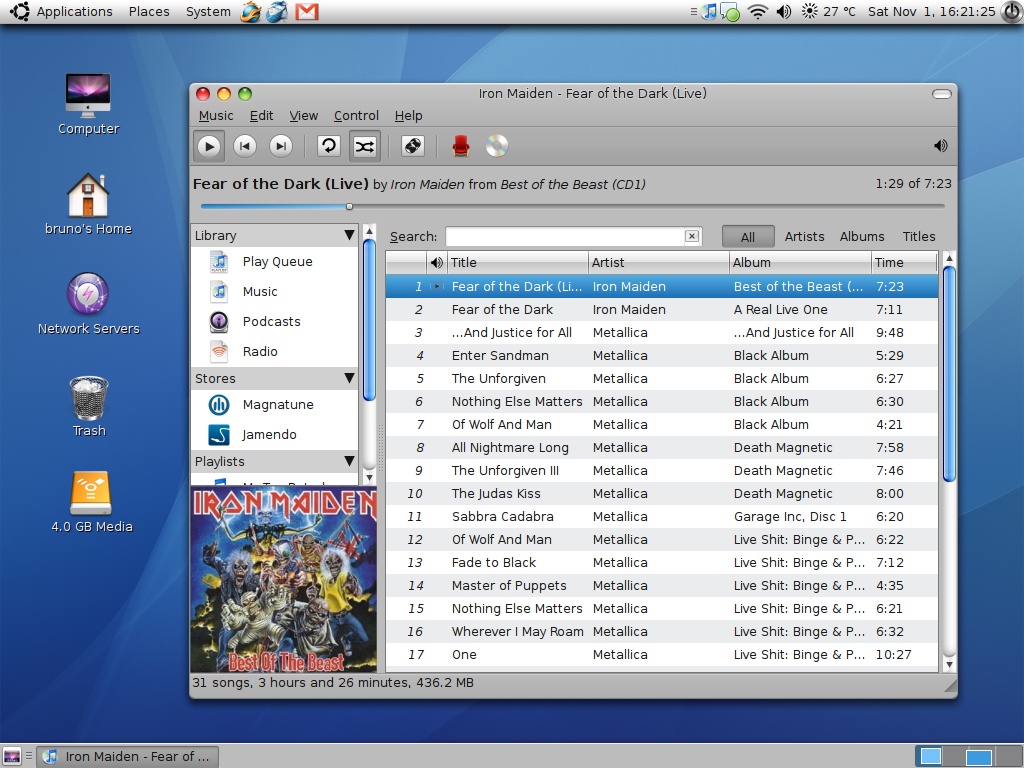Select Play Queue in the library
The height and width of the screenshot is (768, 1024).
[x=275, y=262]
